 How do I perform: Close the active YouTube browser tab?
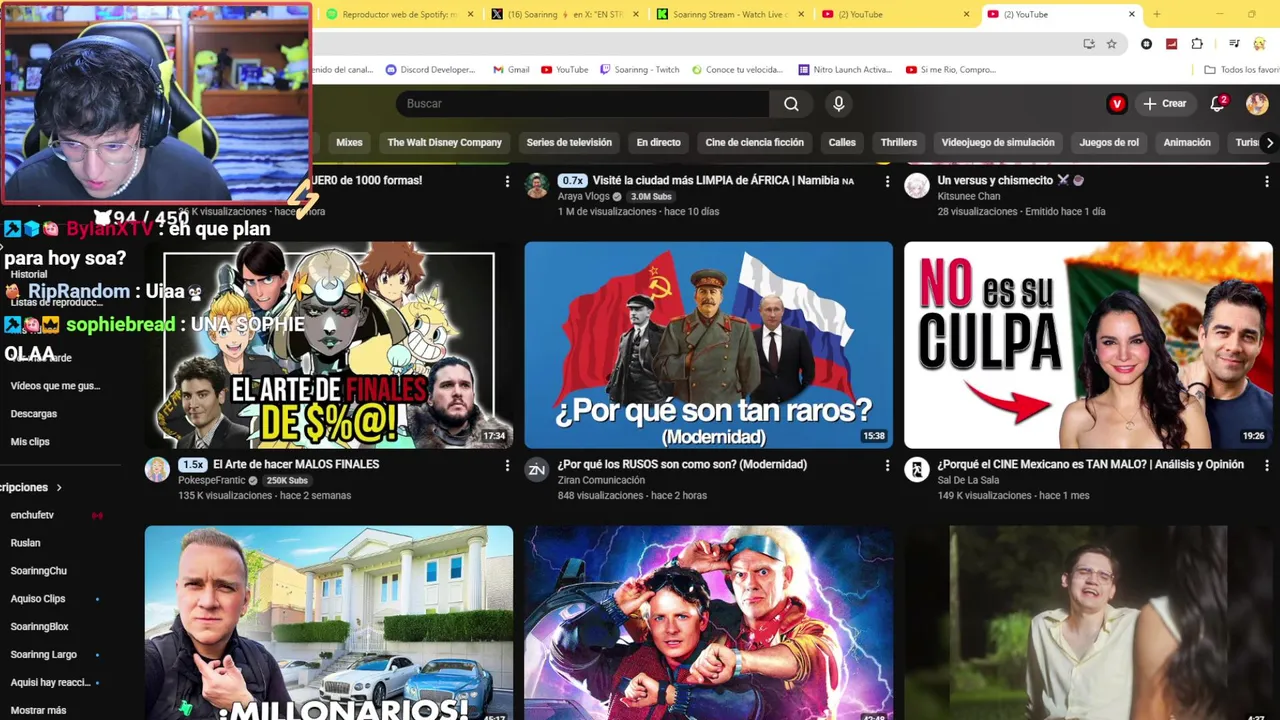[x=1132, y=14]
